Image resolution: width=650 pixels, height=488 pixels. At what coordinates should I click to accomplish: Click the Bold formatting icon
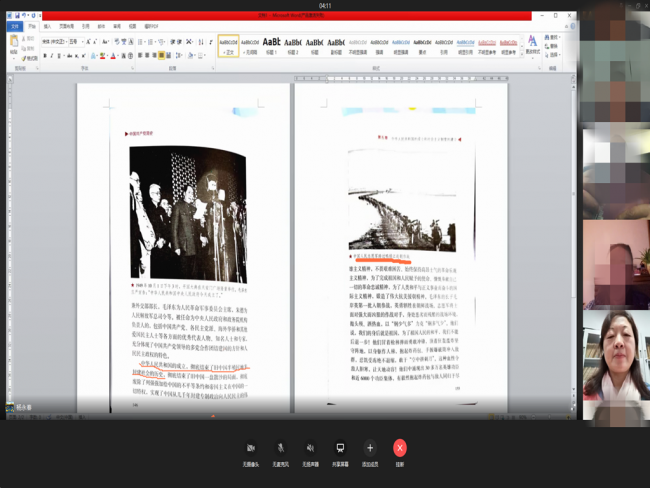(x=45, y=56)
